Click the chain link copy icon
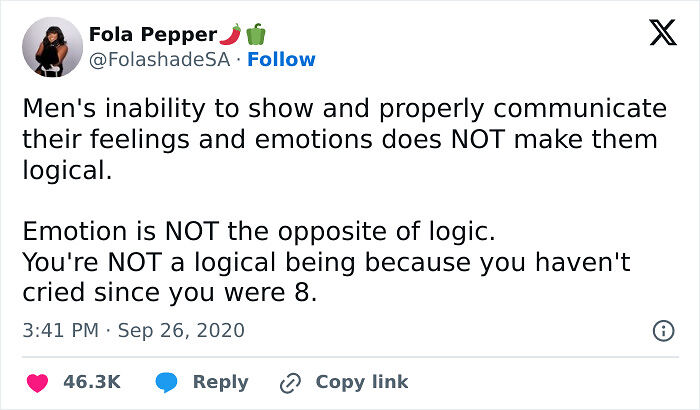This screenshot has height=410, width=700. (x=291, y=382)
